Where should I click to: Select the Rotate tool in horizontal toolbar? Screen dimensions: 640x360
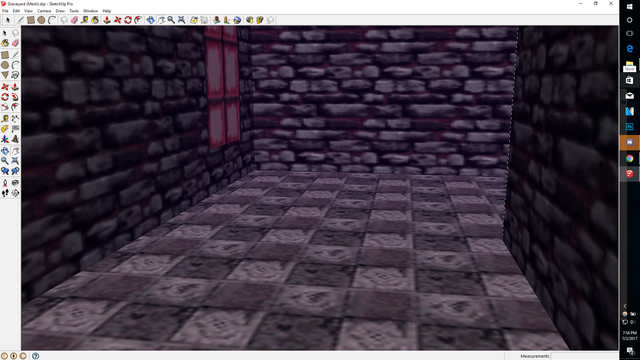[x=128, y=20]
